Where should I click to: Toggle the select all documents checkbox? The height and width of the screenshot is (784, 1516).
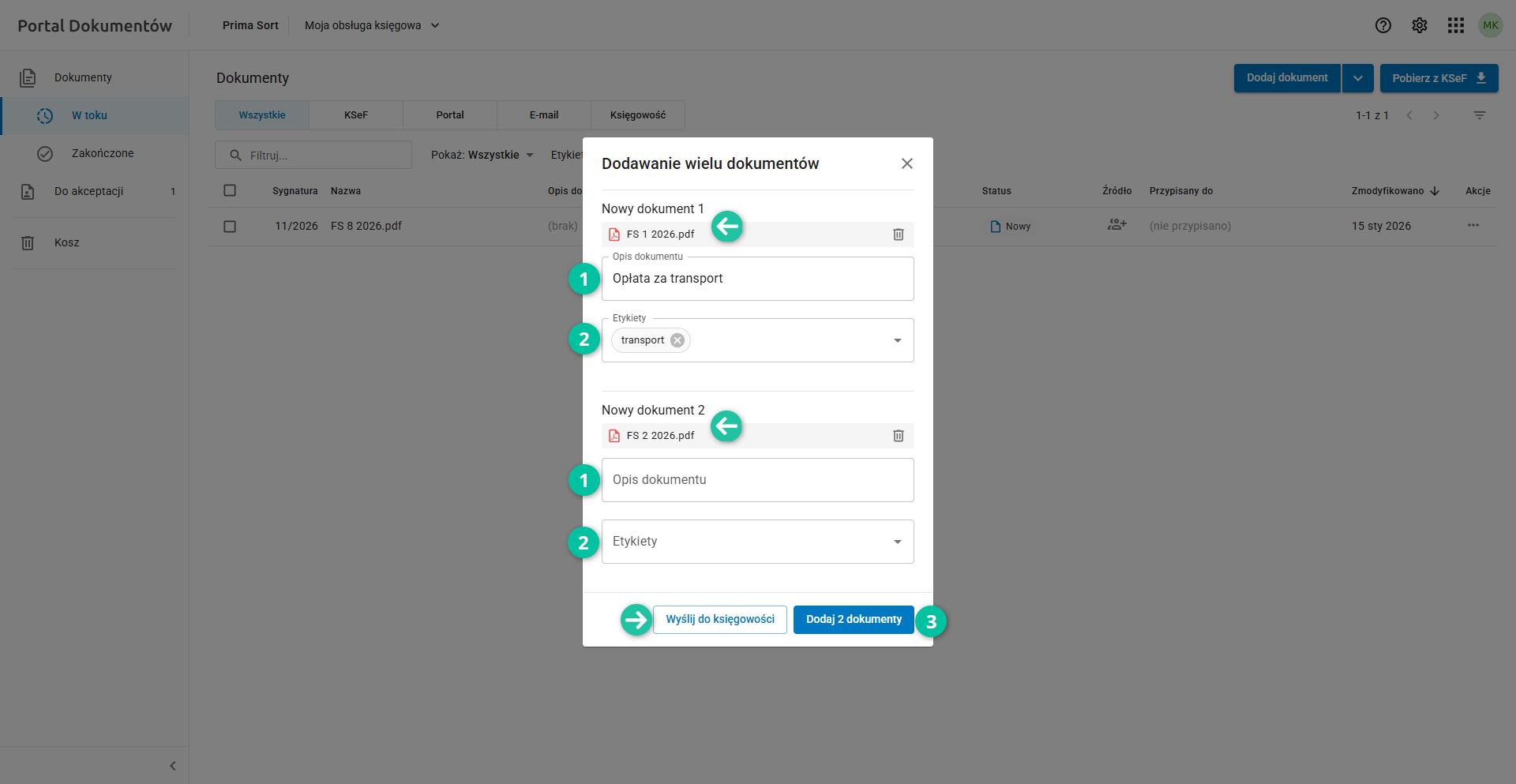230,190
